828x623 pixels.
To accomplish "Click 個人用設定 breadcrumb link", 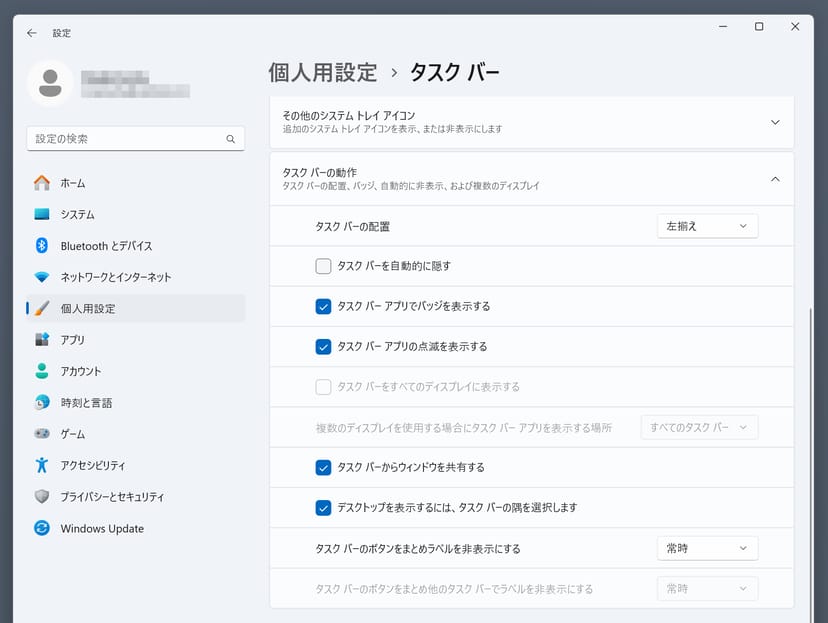I will tap(323, 72).
